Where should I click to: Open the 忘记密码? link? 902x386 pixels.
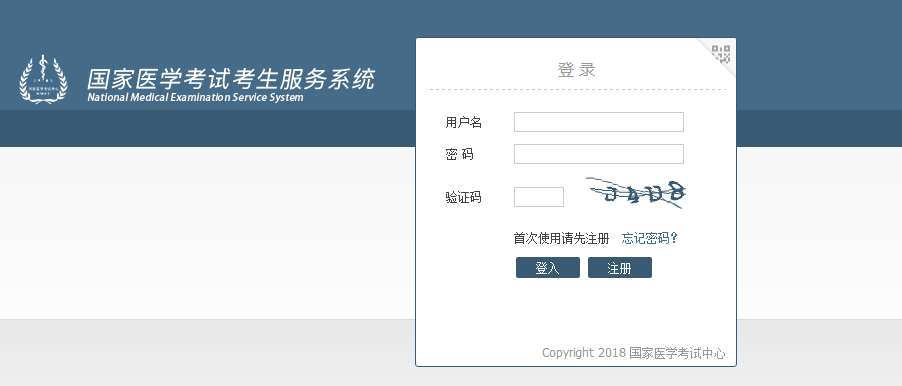(x=649, y=238)
